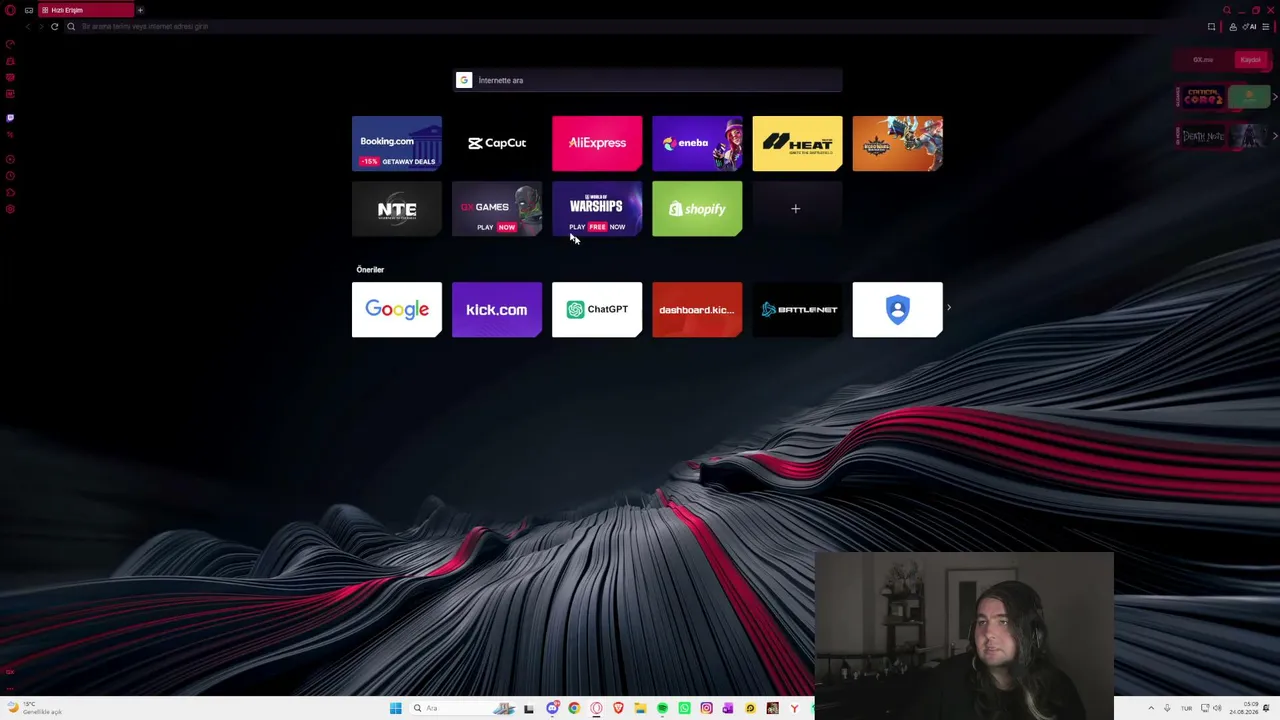Click the 'İnternette ara' search box
Image resolution: width=1280 pixels, height=720 pixels.
click(x=647, y=80)
